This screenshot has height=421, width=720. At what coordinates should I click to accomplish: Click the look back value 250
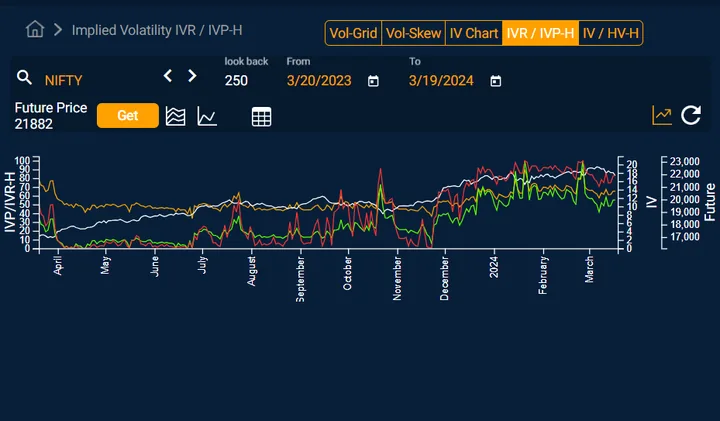click(x=236, y=81)
